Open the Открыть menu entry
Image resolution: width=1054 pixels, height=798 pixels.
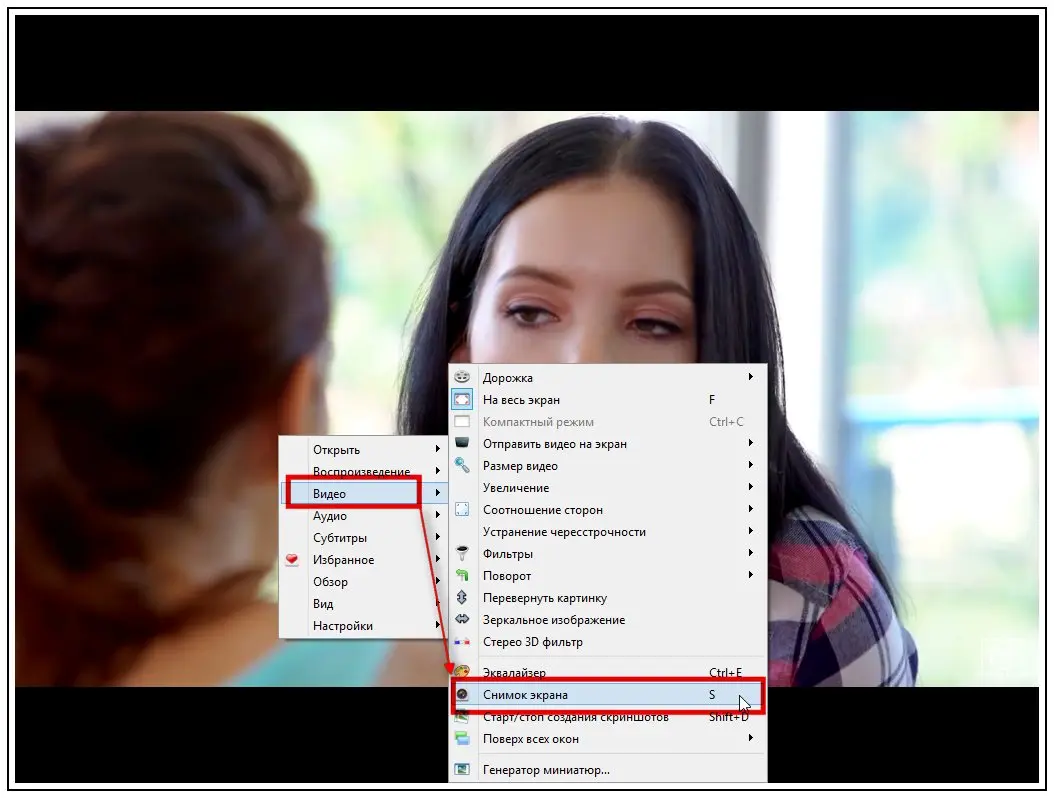pos(363,450)
